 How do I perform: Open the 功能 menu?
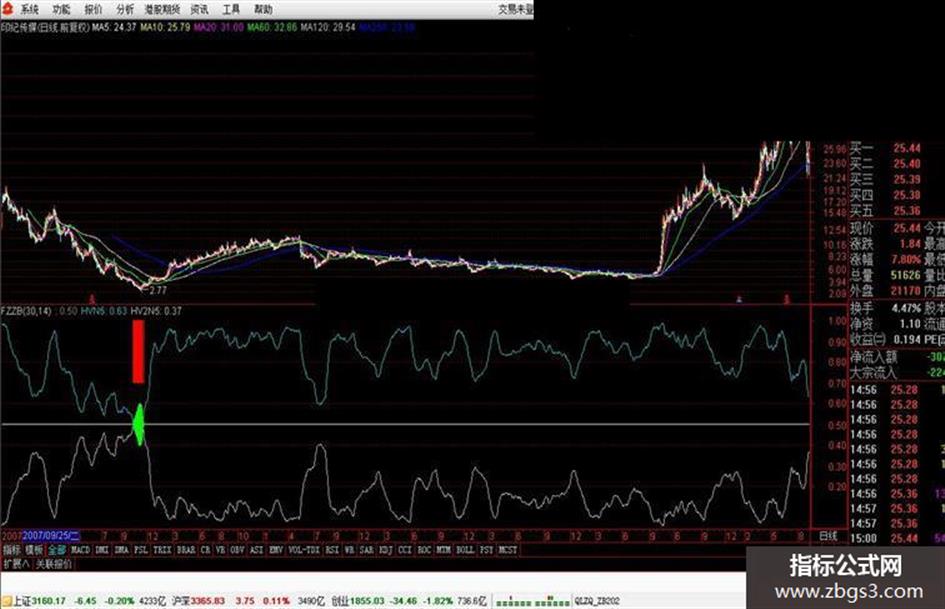pos(61,9)
